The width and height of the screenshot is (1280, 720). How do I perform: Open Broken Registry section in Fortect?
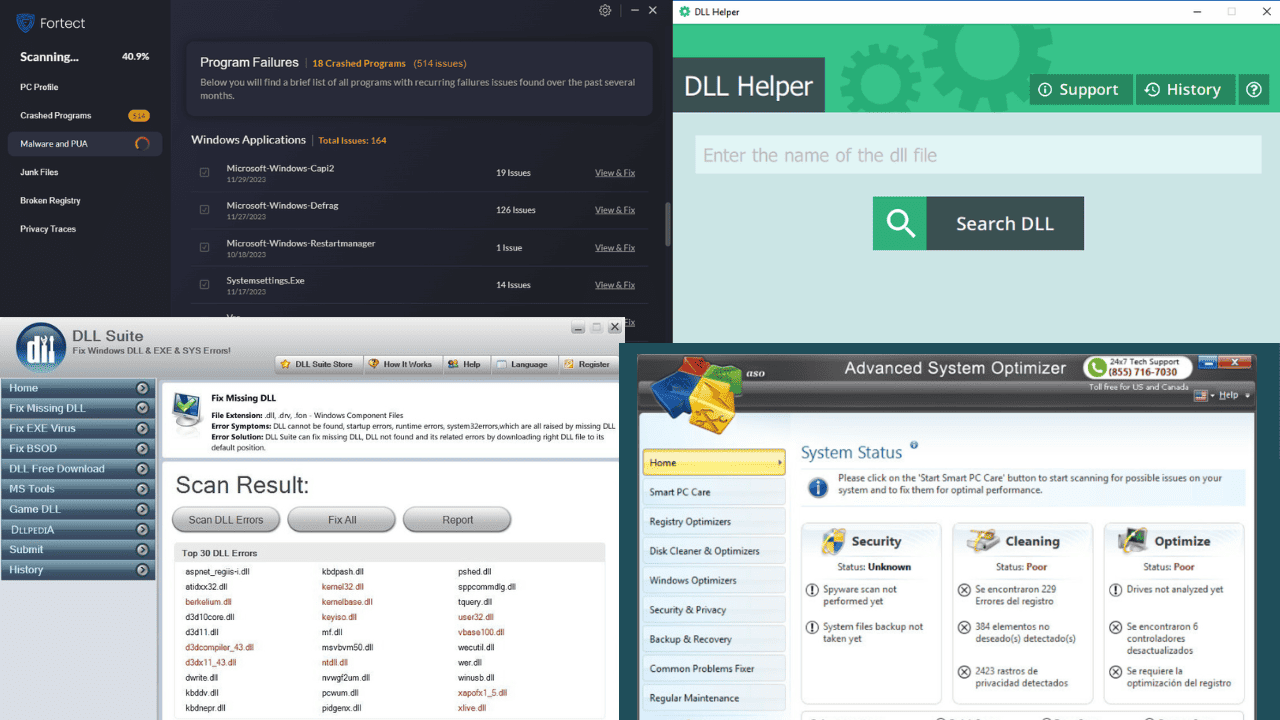pos(50,200)
